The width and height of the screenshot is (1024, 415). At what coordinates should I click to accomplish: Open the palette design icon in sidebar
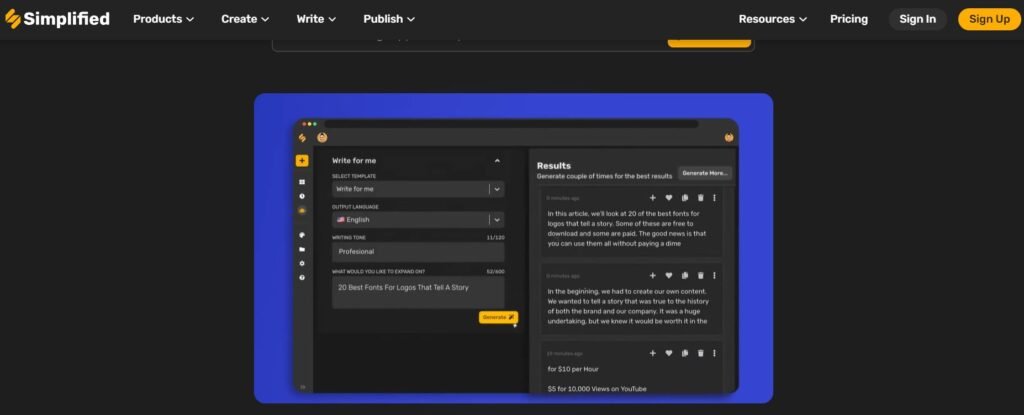(302, 235)
